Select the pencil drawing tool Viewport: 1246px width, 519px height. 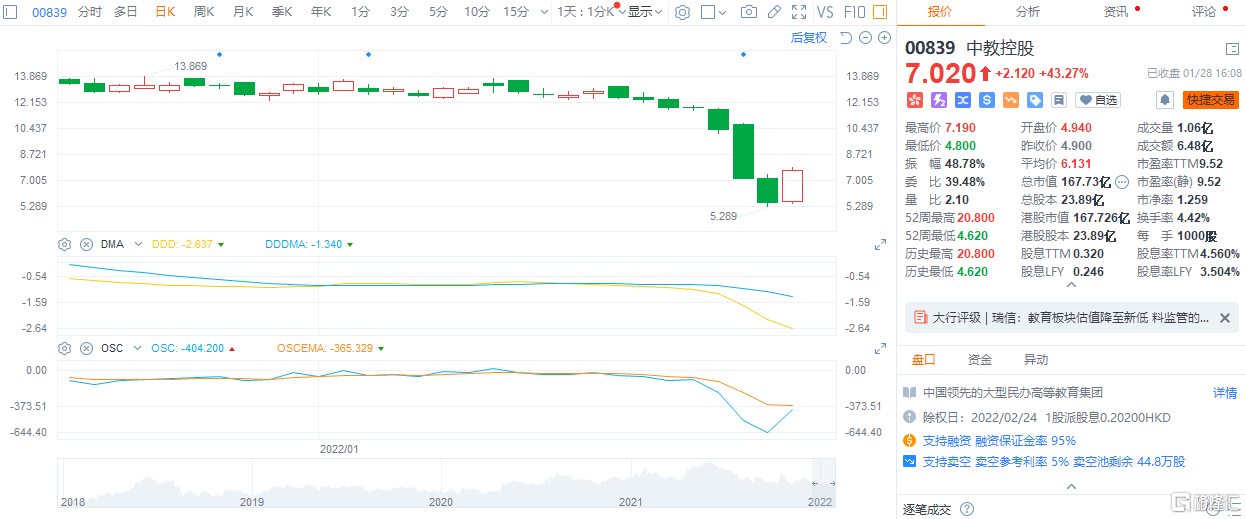click(774, 12)
